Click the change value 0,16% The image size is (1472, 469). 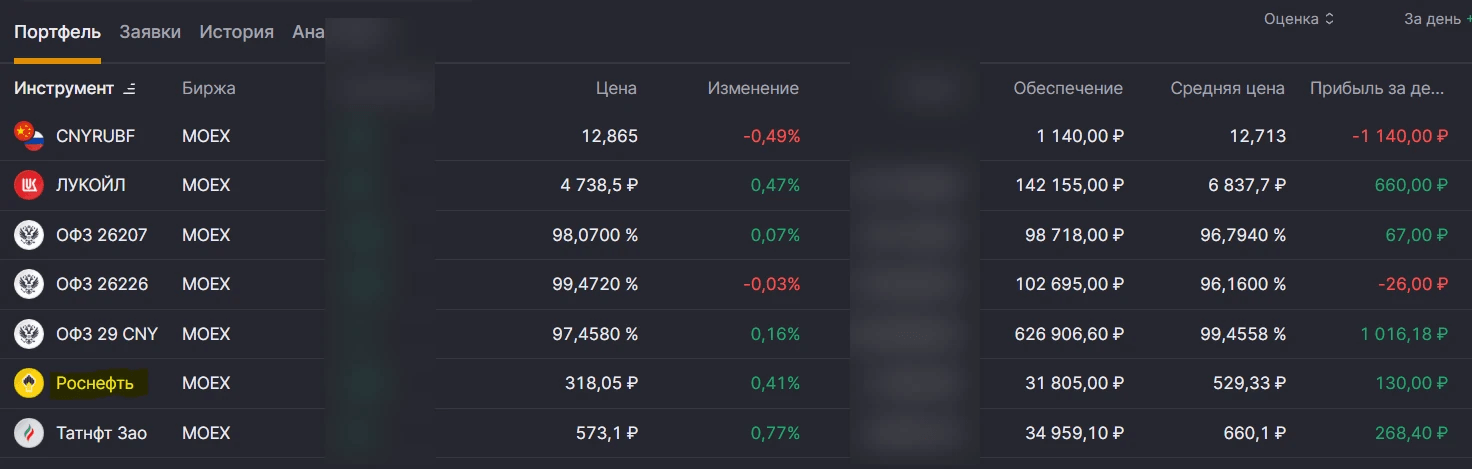pyautogui.click(x=775, y=334)
